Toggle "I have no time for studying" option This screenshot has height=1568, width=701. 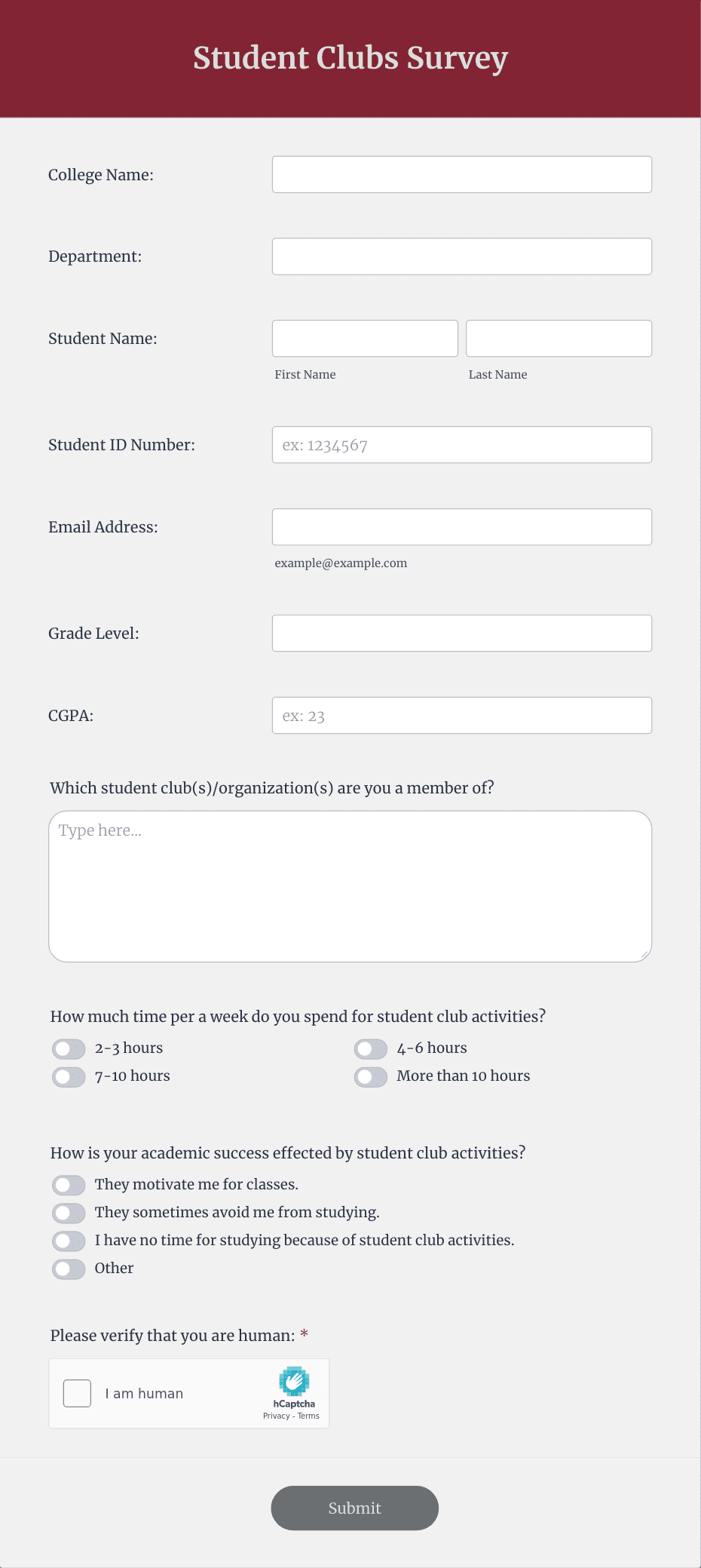[69, 1241]
